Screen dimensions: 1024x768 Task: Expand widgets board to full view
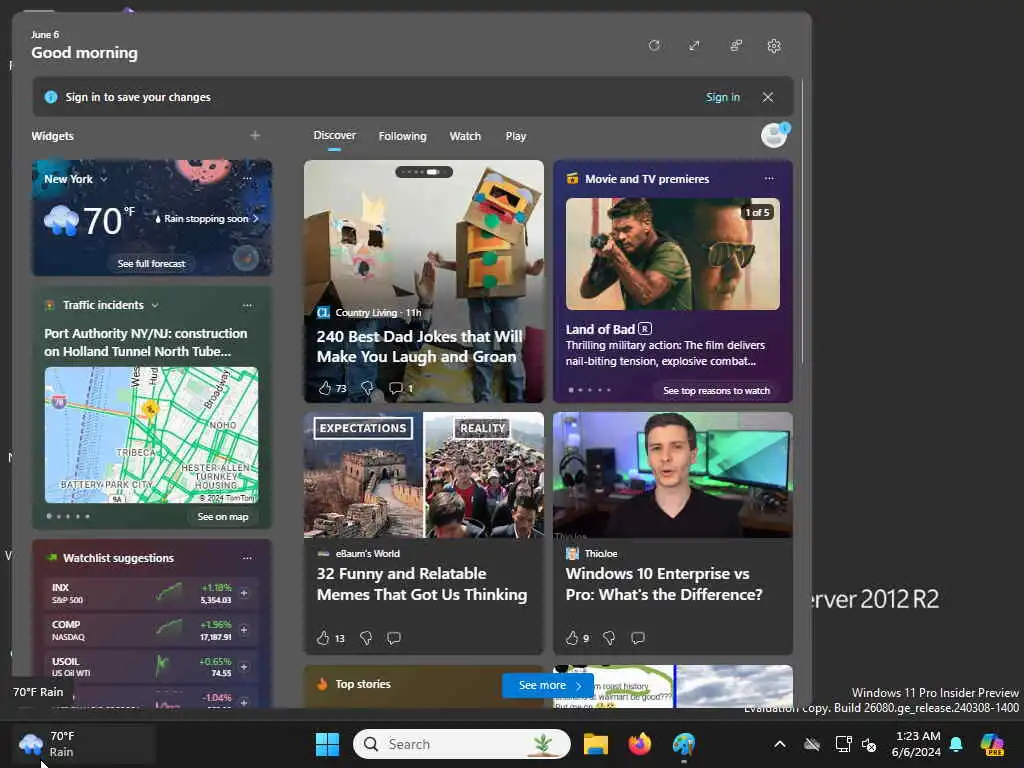(x=694, y=46)
